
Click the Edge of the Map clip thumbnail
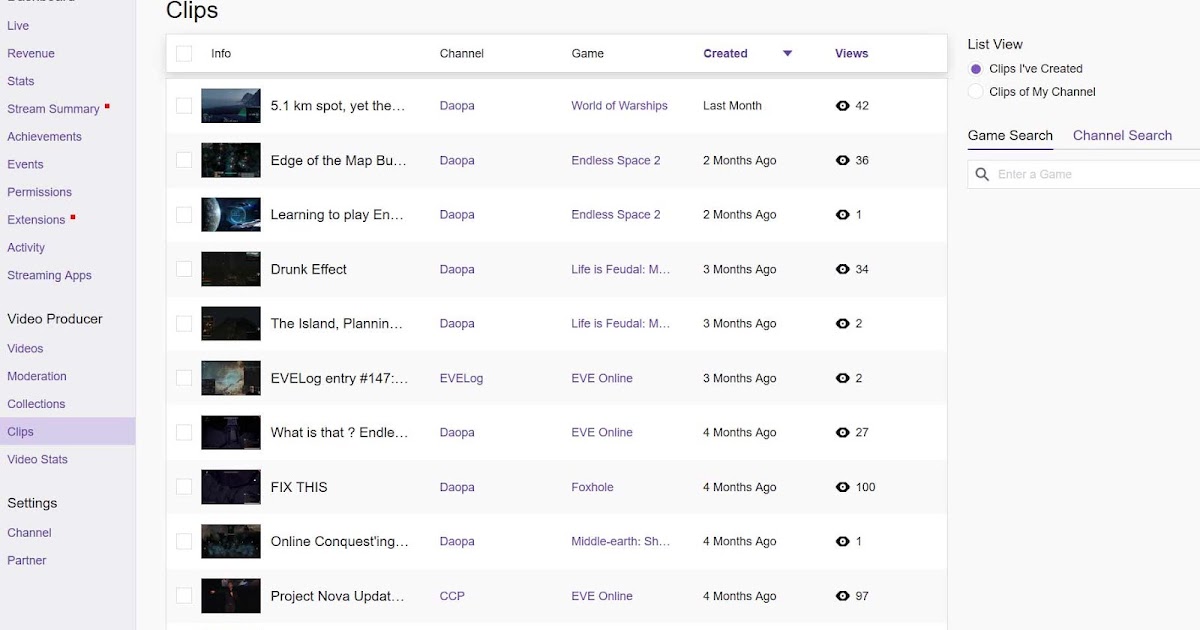pos(231,160)
